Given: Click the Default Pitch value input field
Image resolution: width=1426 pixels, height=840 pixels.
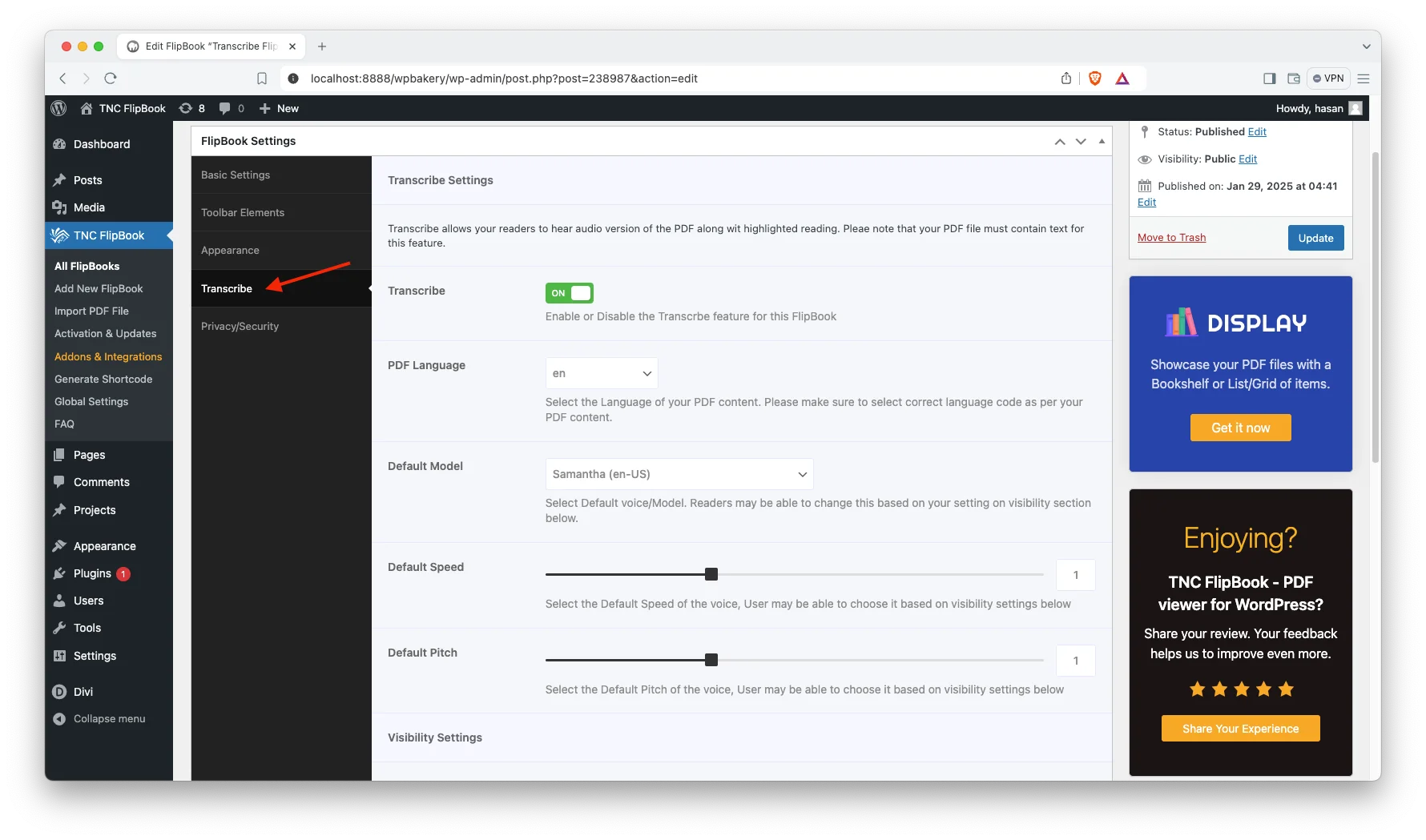Looking at the screenshot, I should (1075, 661).
